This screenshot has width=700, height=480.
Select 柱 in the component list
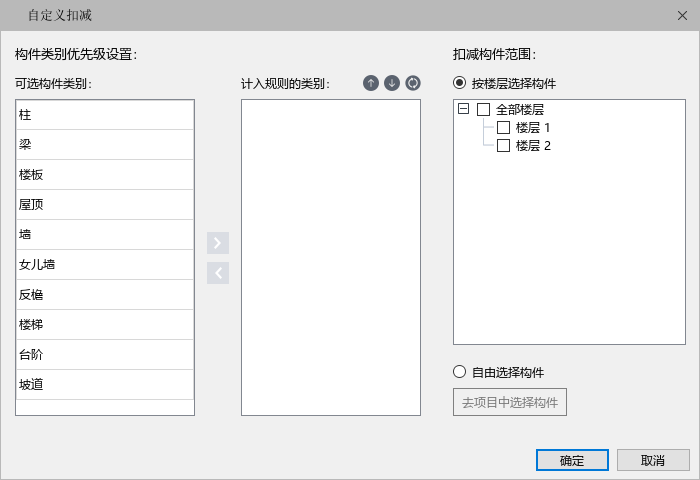click(105, 115)
